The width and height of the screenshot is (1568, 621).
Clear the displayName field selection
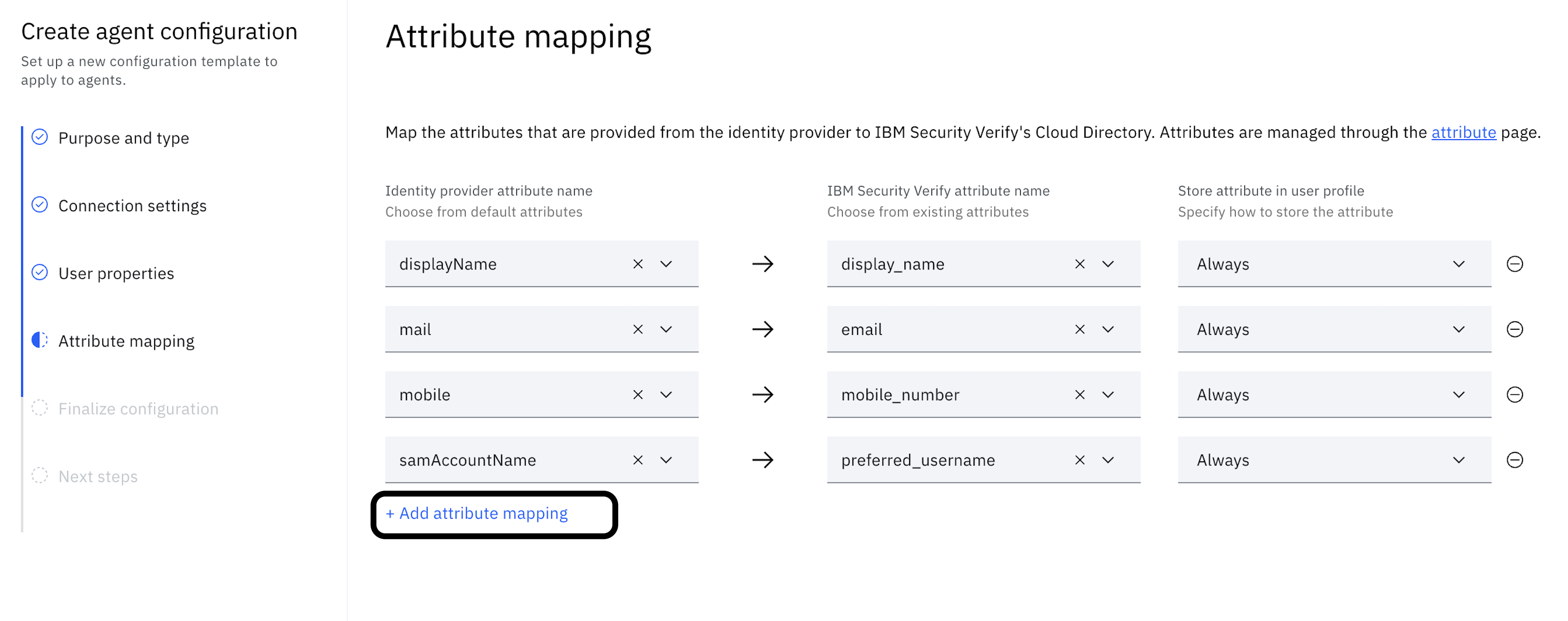637,264
